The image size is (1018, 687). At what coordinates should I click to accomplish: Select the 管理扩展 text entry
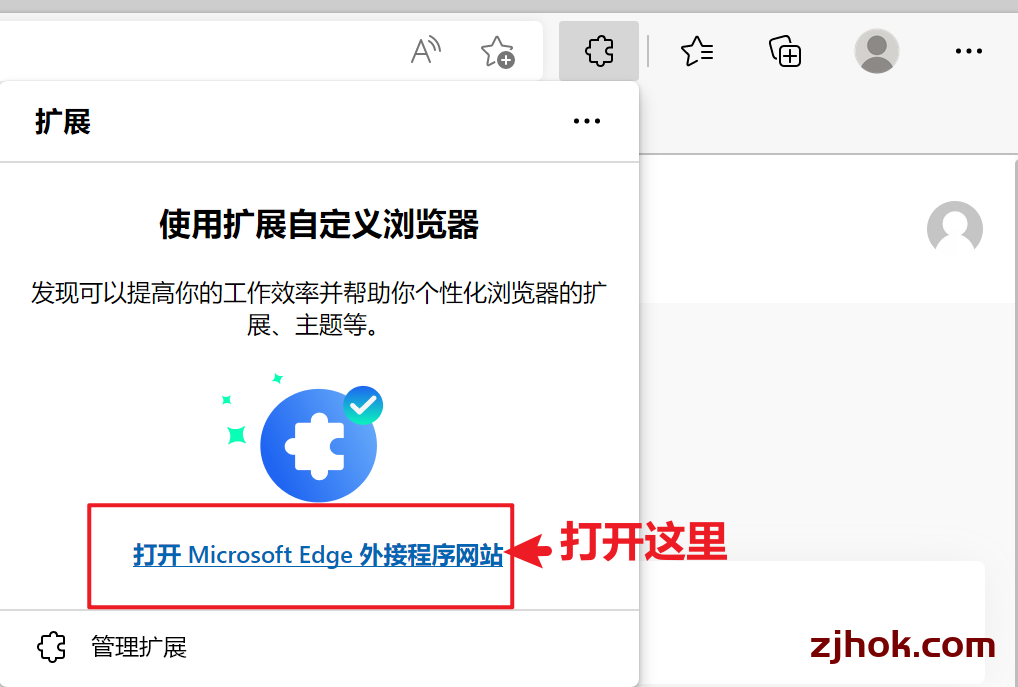(139, 647)
